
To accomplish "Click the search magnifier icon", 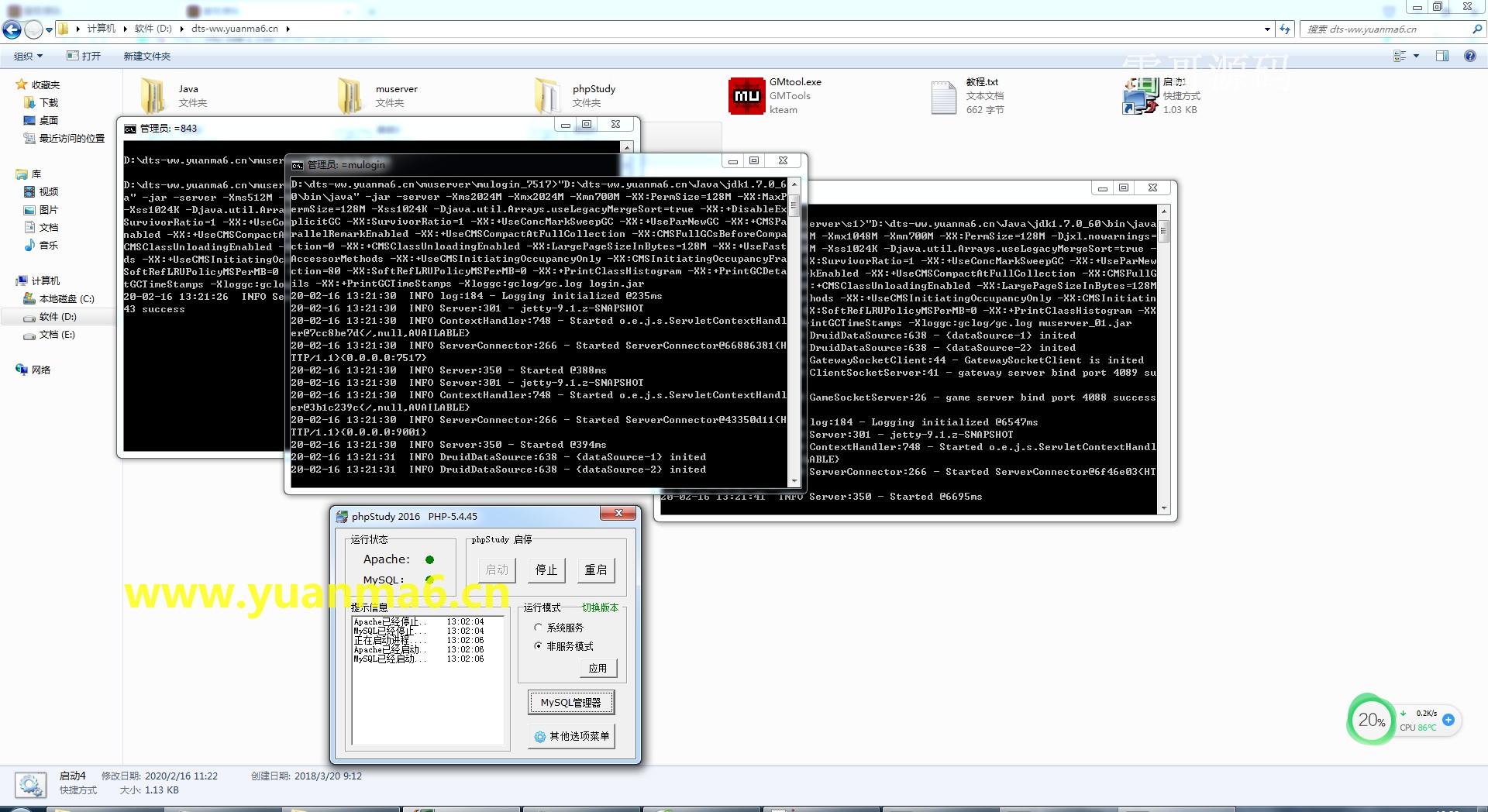I will pos(1477,29).
